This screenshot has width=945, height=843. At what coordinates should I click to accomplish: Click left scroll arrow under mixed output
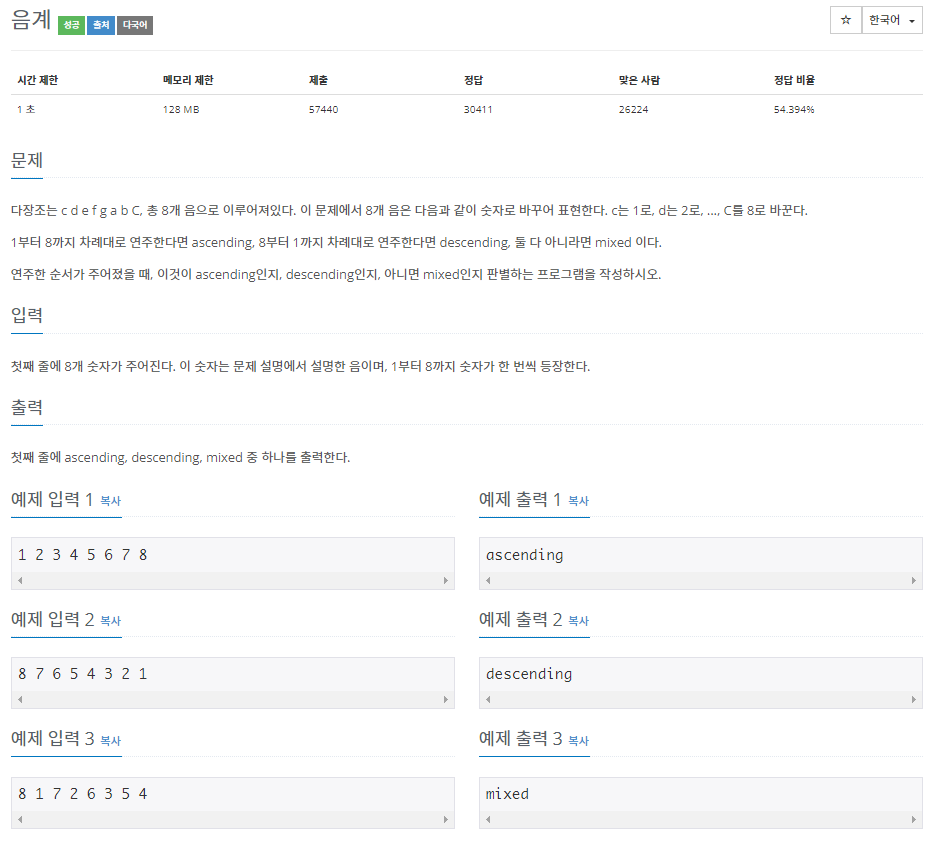coord(488,819)
